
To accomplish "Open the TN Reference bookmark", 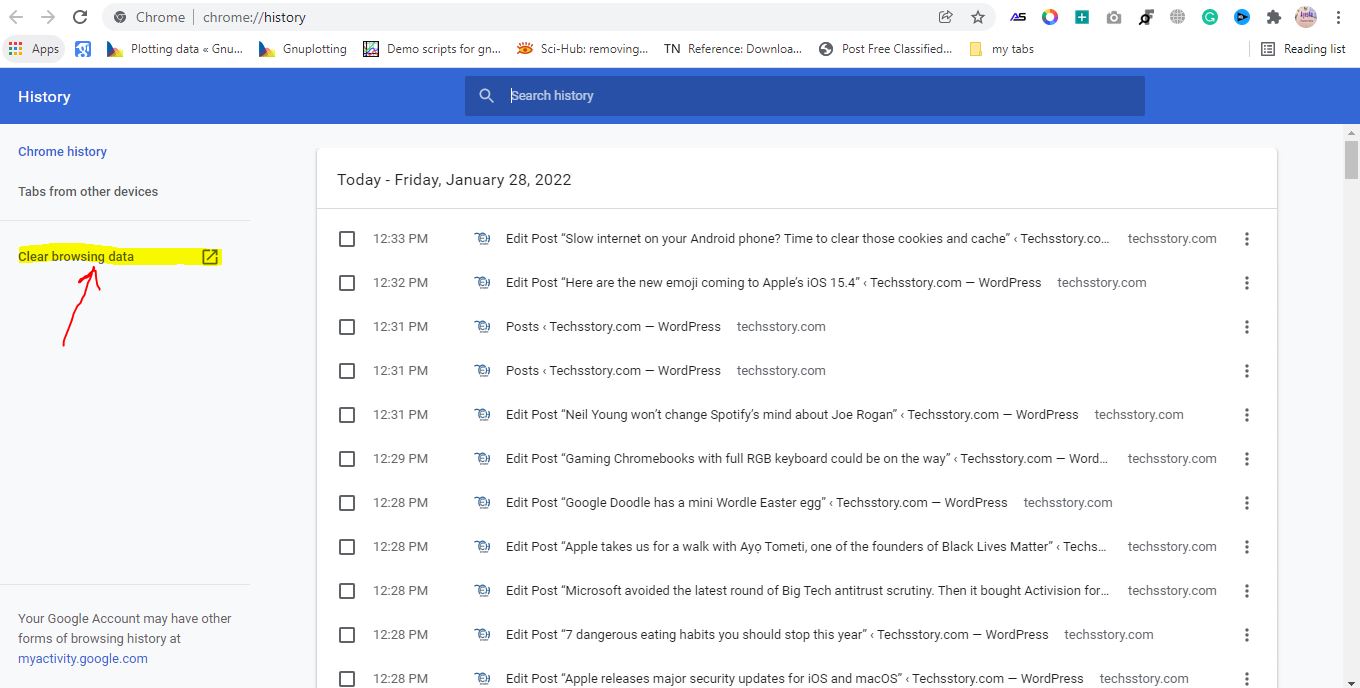I will click(x=733, y=49).
